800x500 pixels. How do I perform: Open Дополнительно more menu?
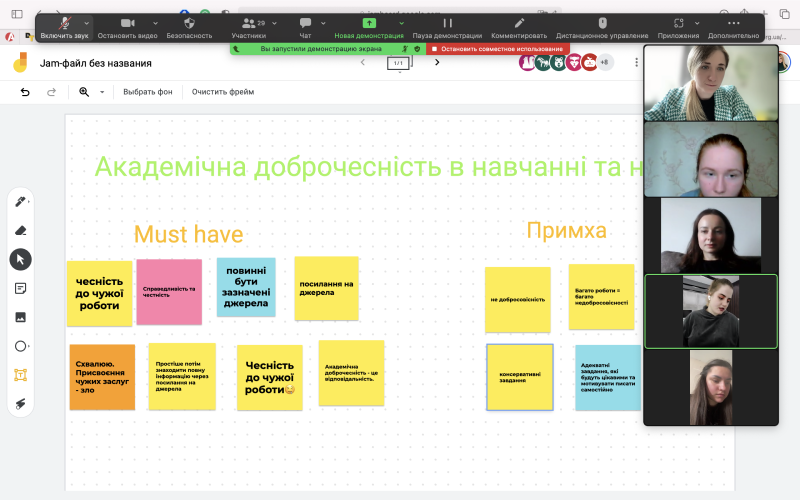click(x=733, y=28)
